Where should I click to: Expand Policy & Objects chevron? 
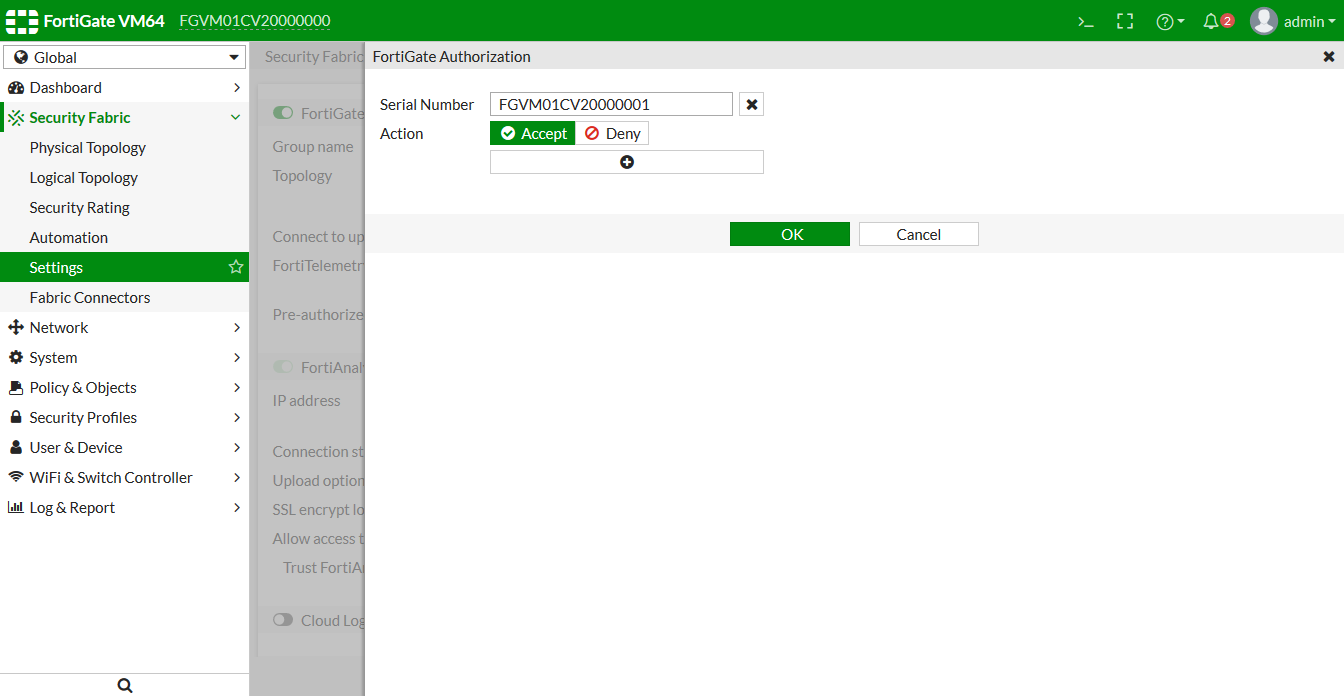point(236,387)
